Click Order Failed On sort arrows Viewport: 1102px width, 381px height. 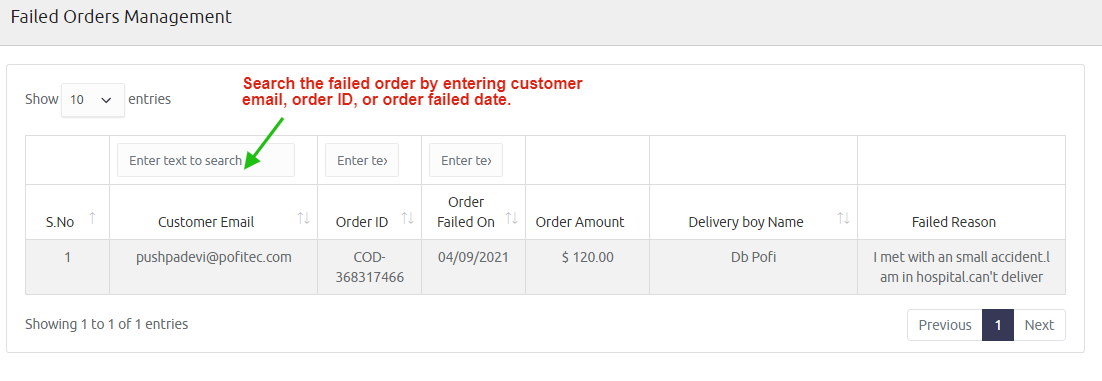tap(512, 218)
